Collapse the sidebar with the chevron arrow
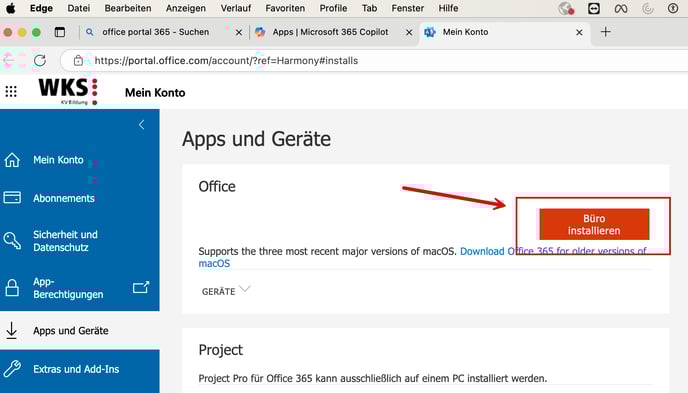The height and width of the screenshot is (393, 688). click(141, 125)
